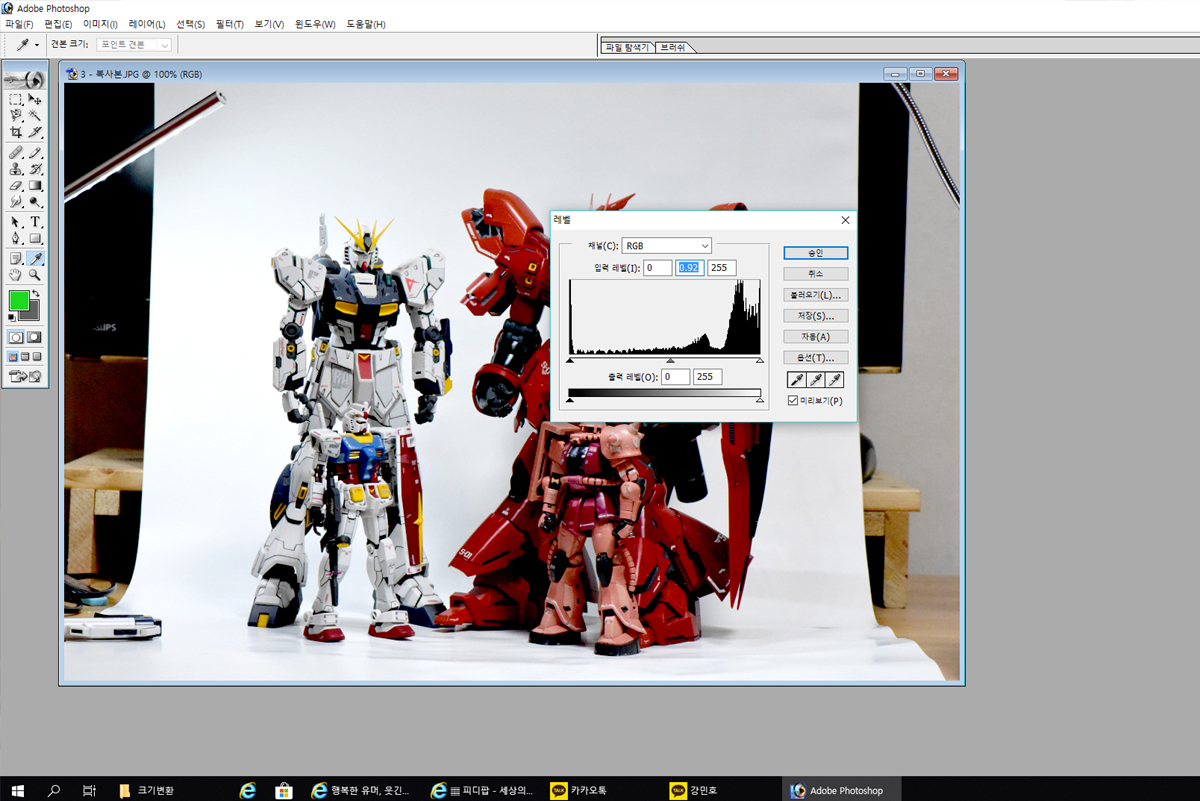The height and width of the screenshot is (801, 1200).
Task: Select the Eyedropper tool in toolbox
Action: coord(35,259)
